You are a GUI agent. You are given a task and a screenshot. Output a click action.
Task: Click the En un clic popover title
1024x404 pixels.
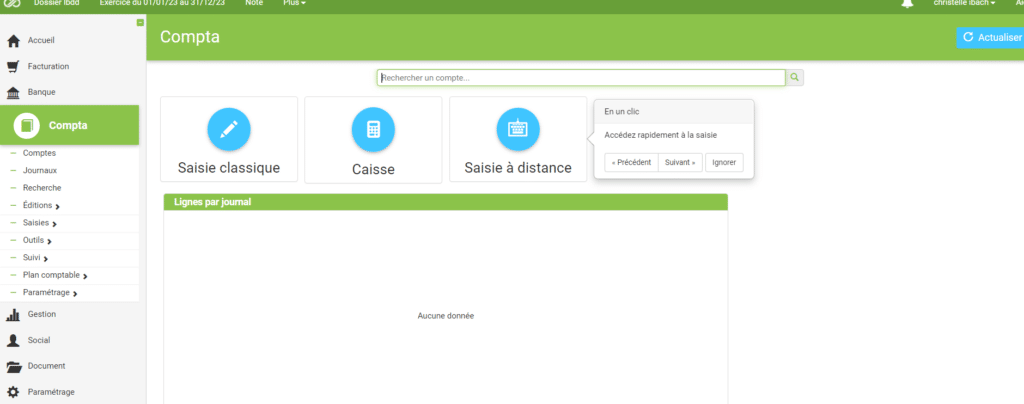622,112
